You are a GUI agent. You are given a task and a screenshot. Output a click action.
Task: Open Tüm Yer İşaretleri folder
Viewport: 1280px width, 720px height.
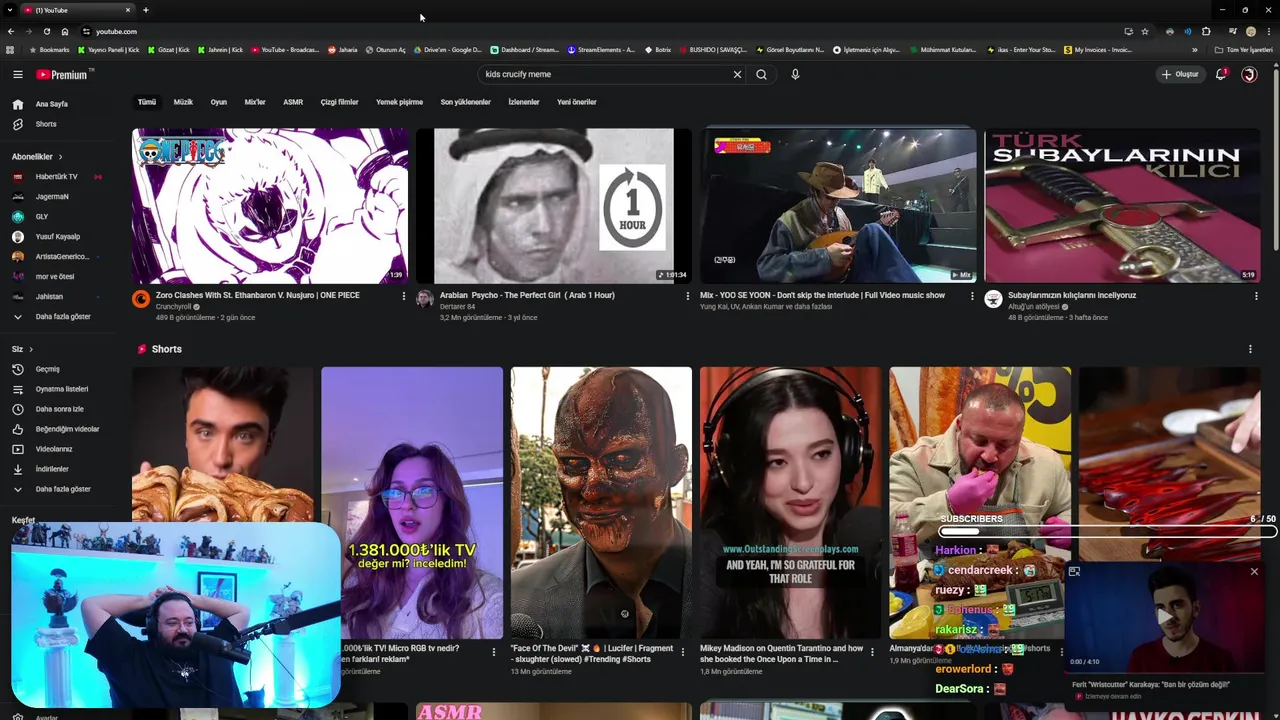tap(1243, 50)
